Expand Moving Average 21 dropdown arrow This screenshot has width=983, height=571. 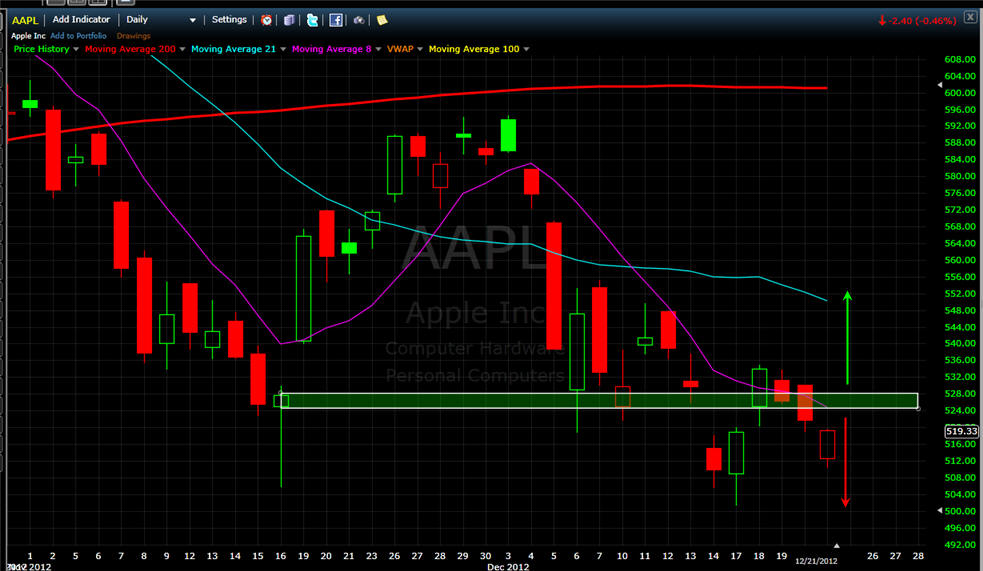283,49
